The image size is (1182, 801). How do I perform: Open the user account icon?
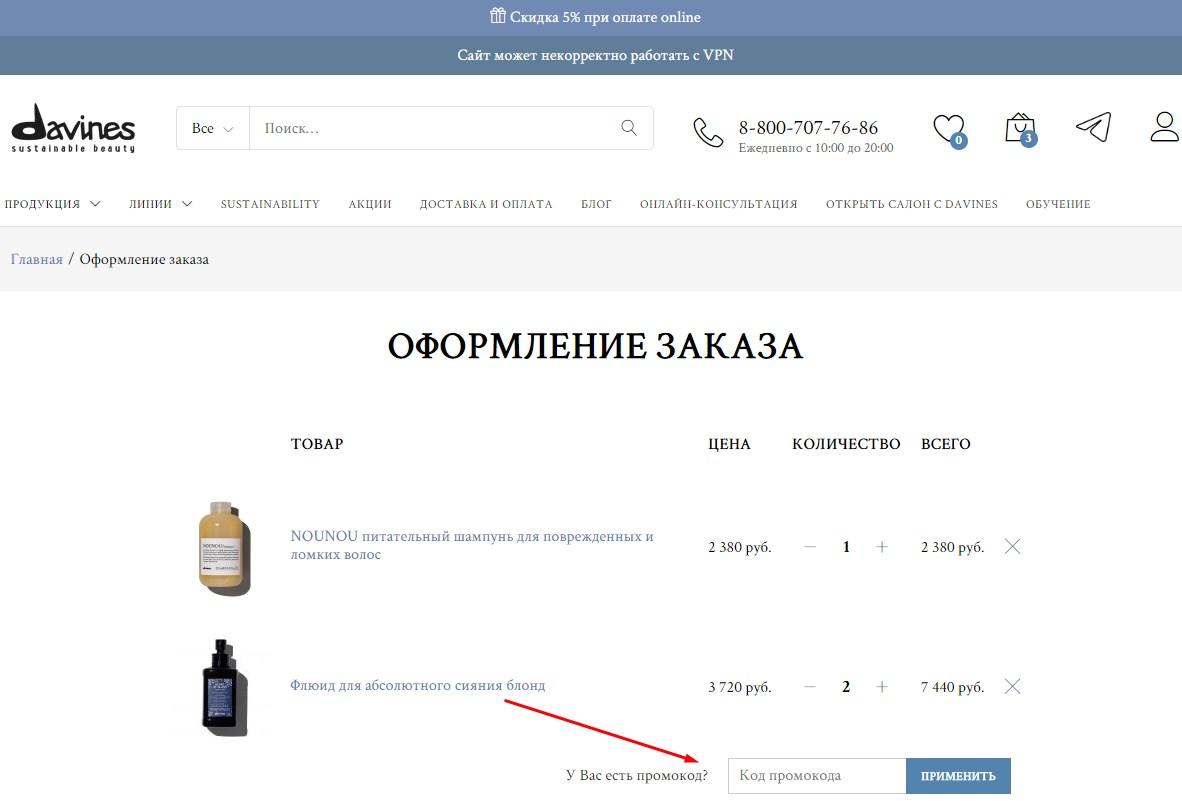click(1164, 127)
